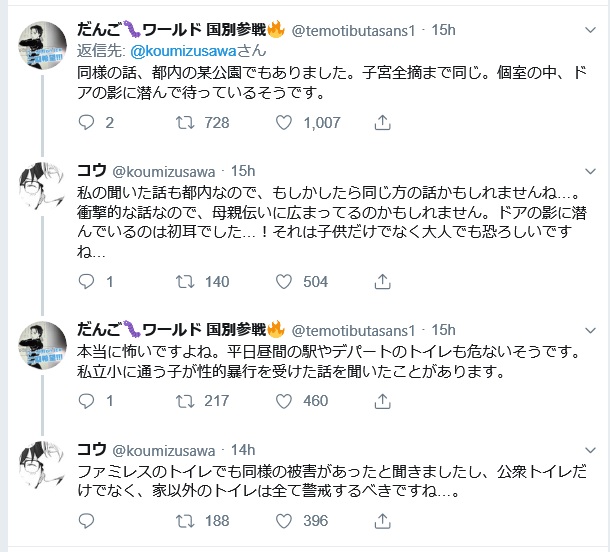The height and width of the screenshot is (552, 610).
Task: Like the tweet with 460 likes
Action: (283, 401)
